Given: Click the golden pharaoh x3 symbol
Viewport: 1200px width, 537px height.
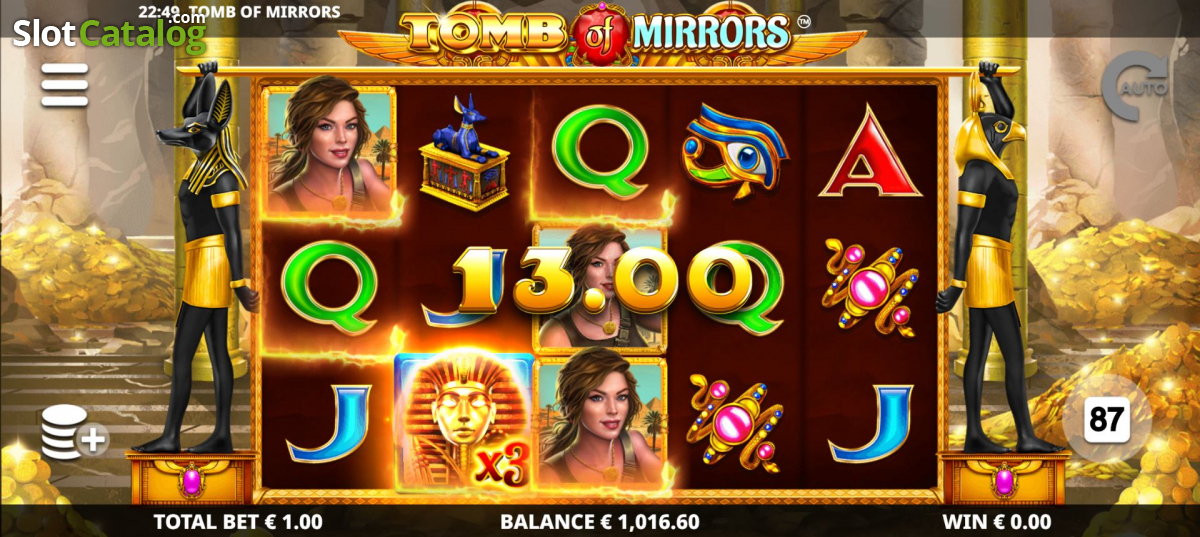Looking at the screenshot, I should coord(463,421).
